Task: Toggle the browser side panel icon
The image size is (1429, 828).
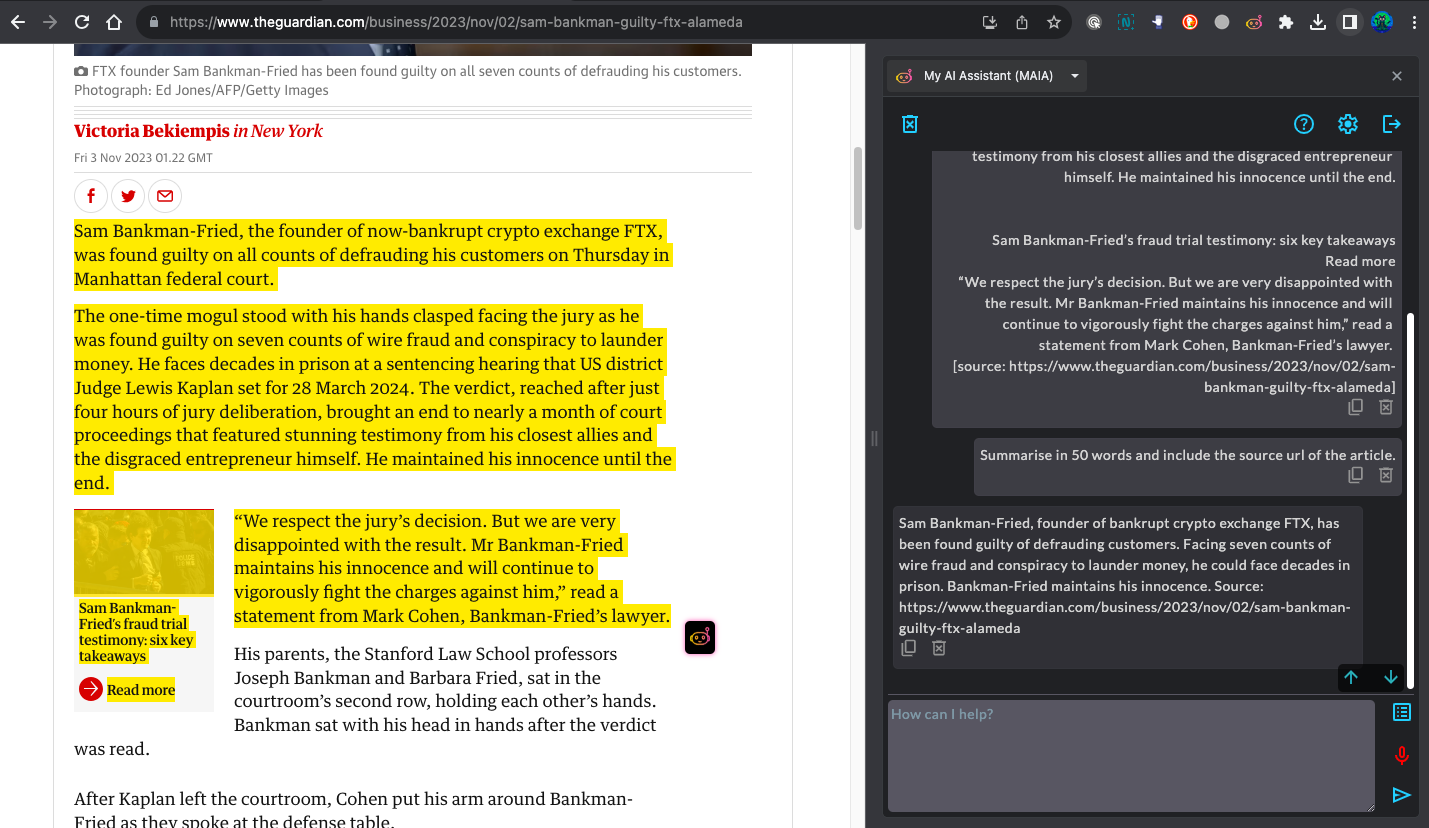Action: pos(1350,22)
